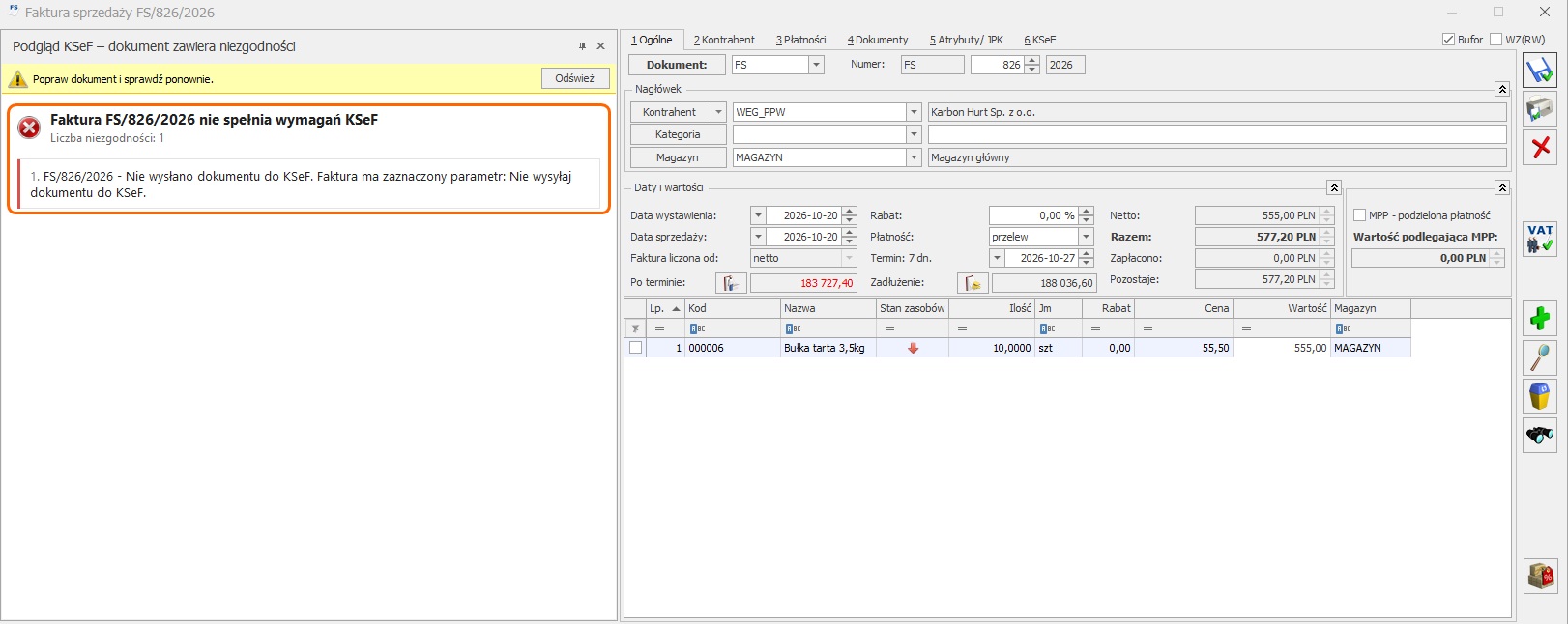
Task: Open the Płatność przelew dropdown
Action: tap(1086, 237)
